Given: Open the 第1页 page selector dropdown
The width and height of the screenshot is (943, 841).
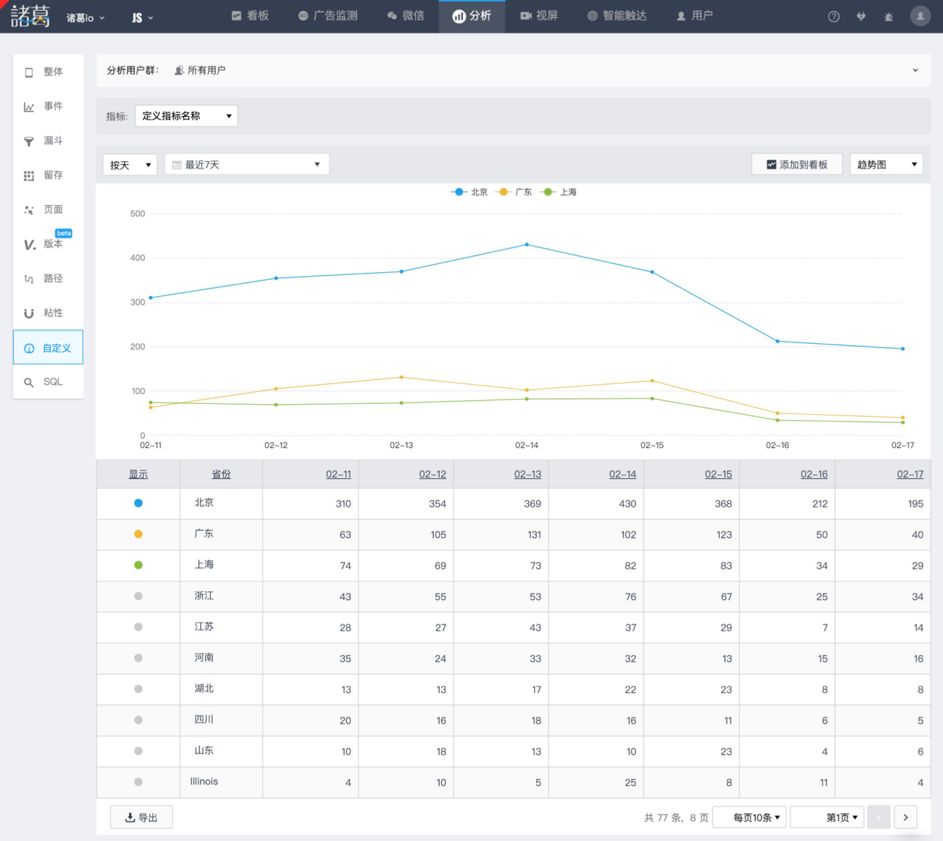Looking at the screenshot, I should pyautogui.click(x=827, y=817).
